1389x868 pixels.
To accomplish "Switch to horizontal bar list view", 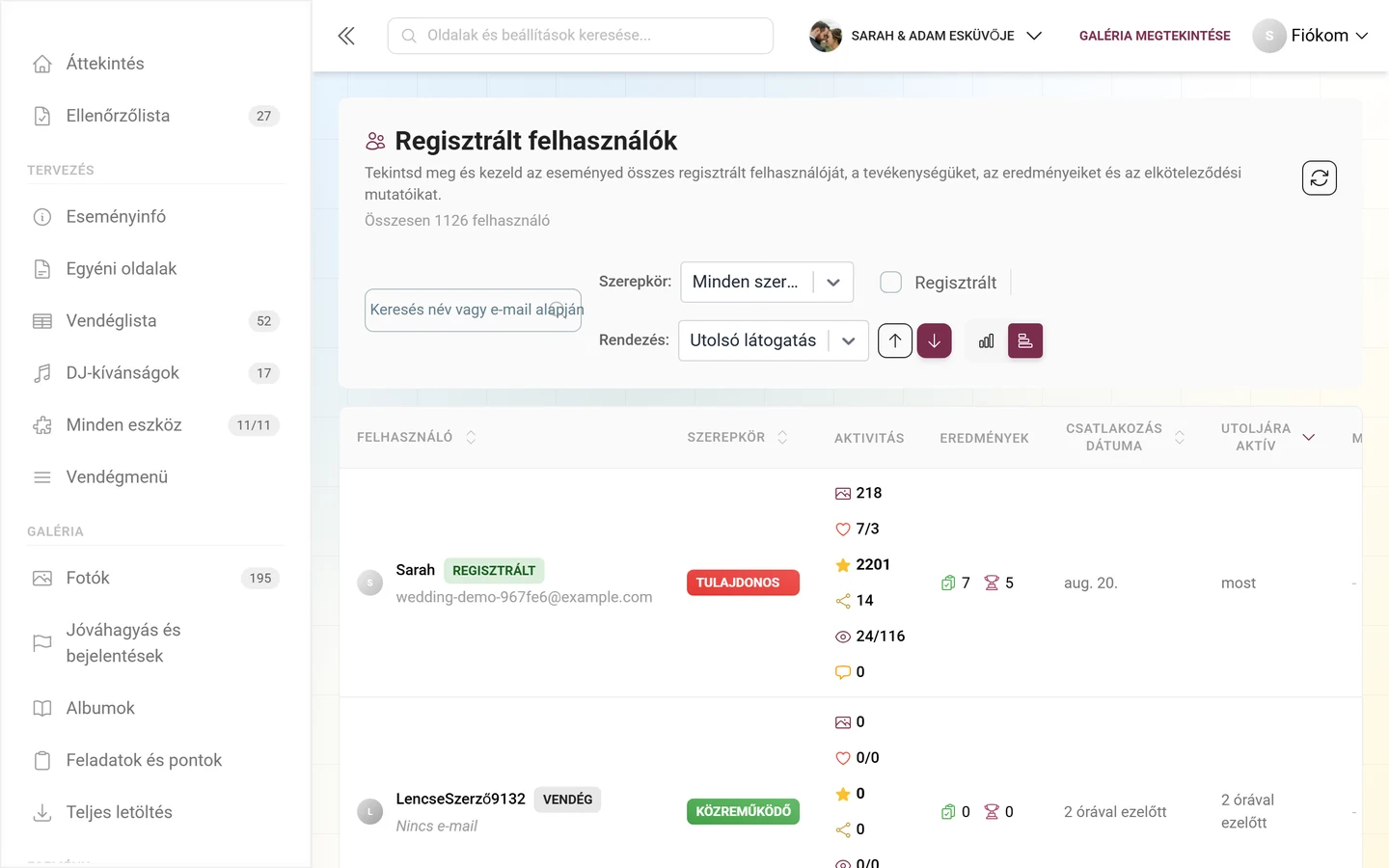I will coord(1025,340).
